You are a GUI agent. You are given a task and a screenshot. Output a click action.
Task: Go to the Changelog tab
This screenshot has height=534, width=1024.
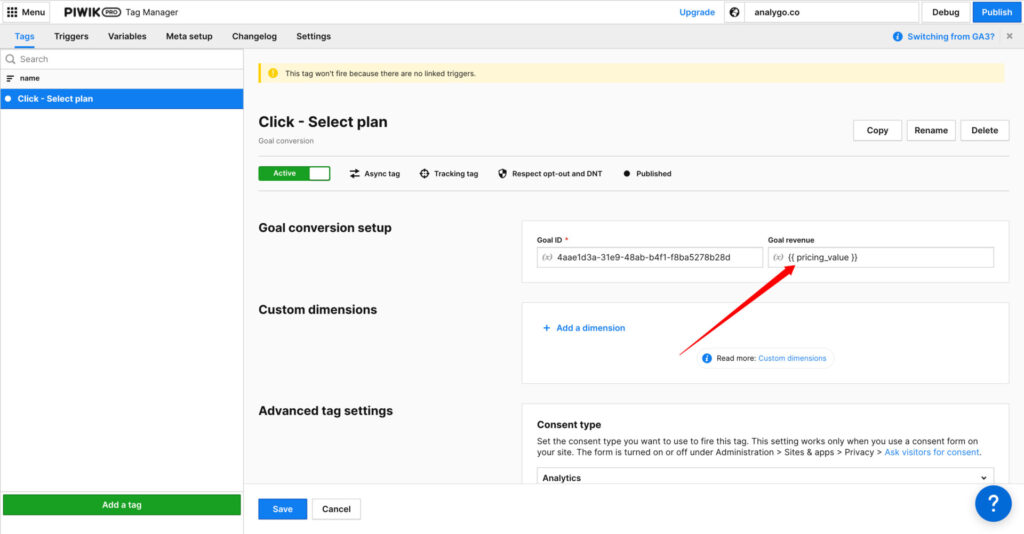(x=254, y=37)
